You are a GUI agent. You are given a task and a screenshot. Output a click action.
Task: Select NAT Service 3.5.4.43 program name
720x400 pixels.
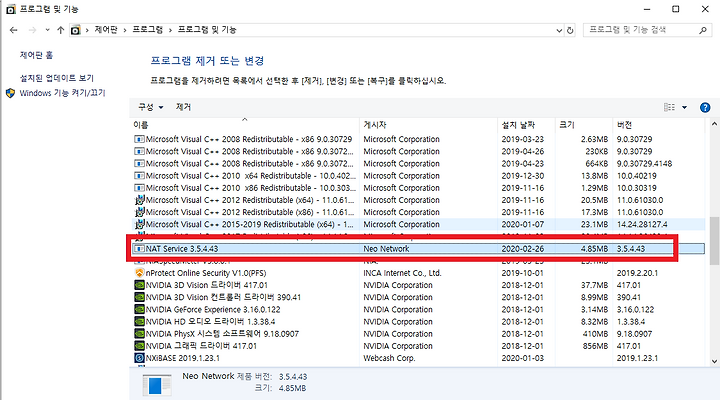[x=182, y=248]
